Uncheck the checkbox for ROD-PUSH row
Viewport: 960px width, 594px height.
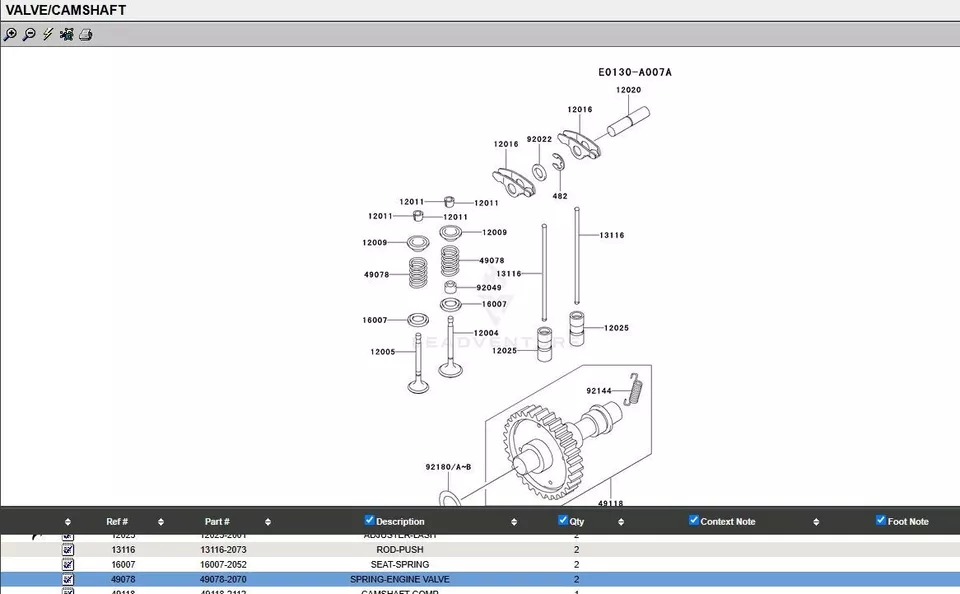[68, 550]
